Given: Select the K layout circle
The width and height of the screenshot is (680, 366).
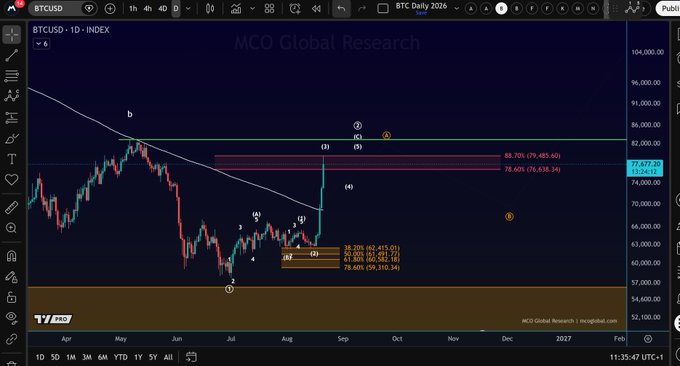Looking at the screenshot, I should coord(562,8).
